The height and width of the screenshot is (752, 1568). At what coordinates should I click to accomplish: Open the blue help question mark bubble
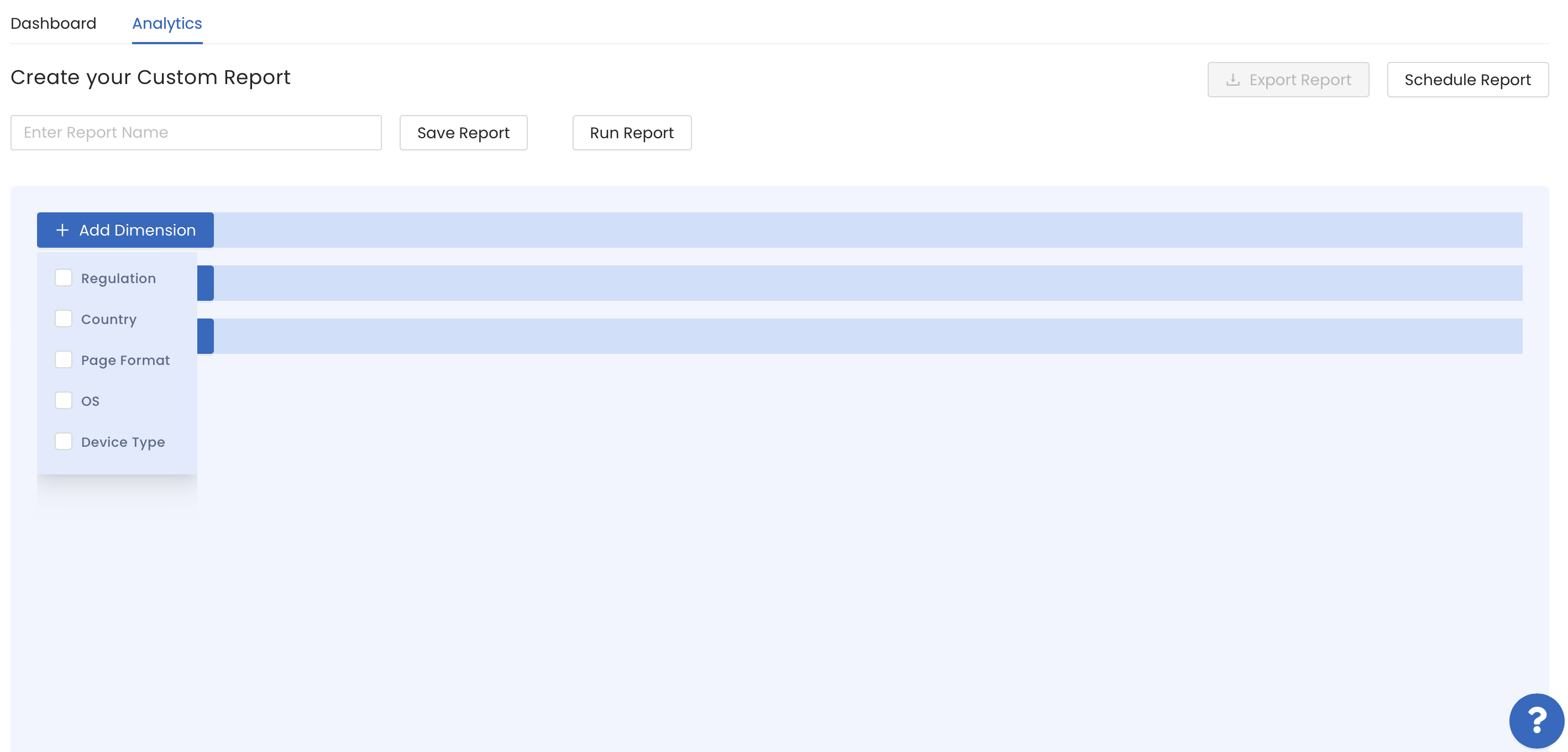[x=1536, y=720]
